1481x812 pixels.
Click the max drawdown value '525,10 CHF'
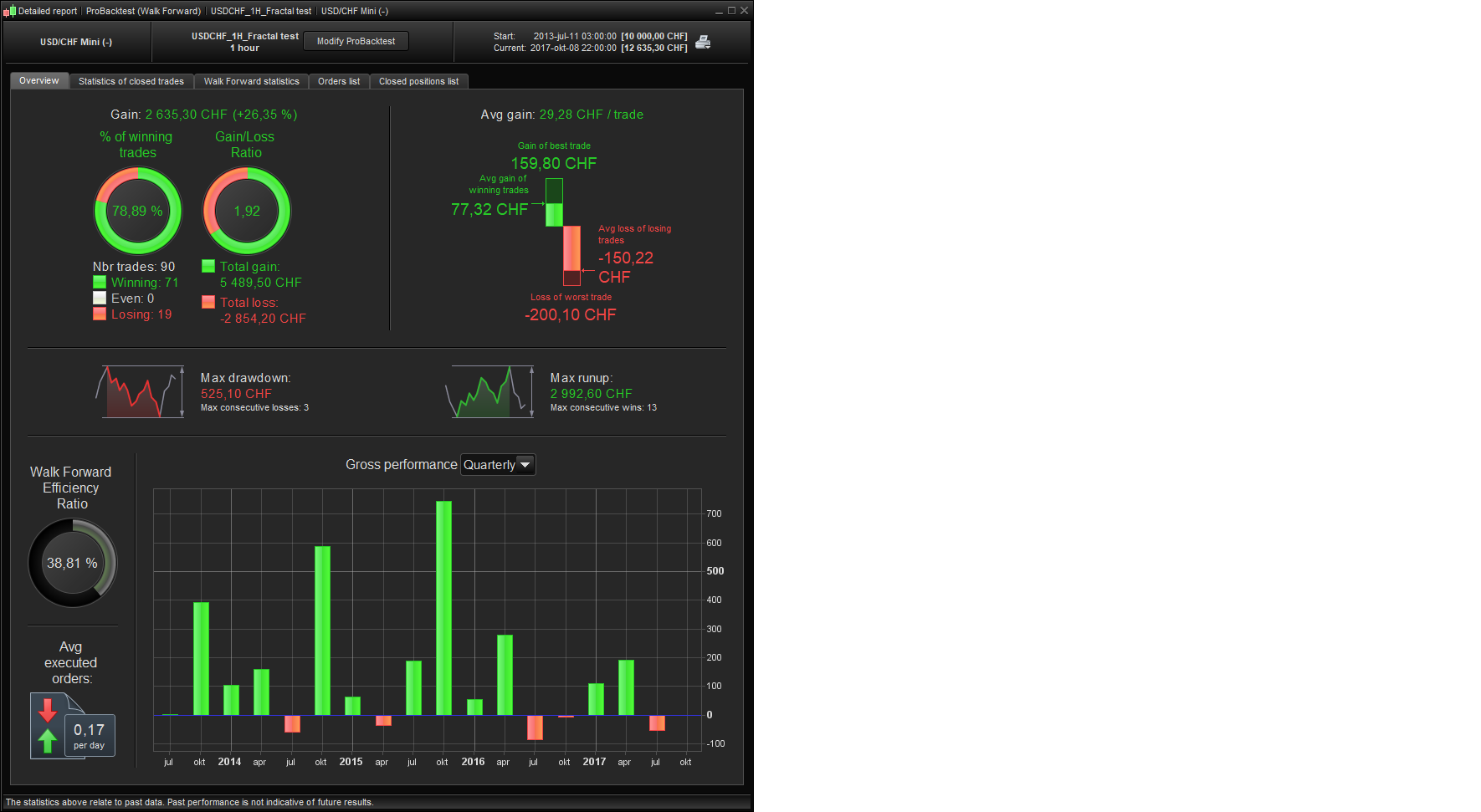[236, 394]
